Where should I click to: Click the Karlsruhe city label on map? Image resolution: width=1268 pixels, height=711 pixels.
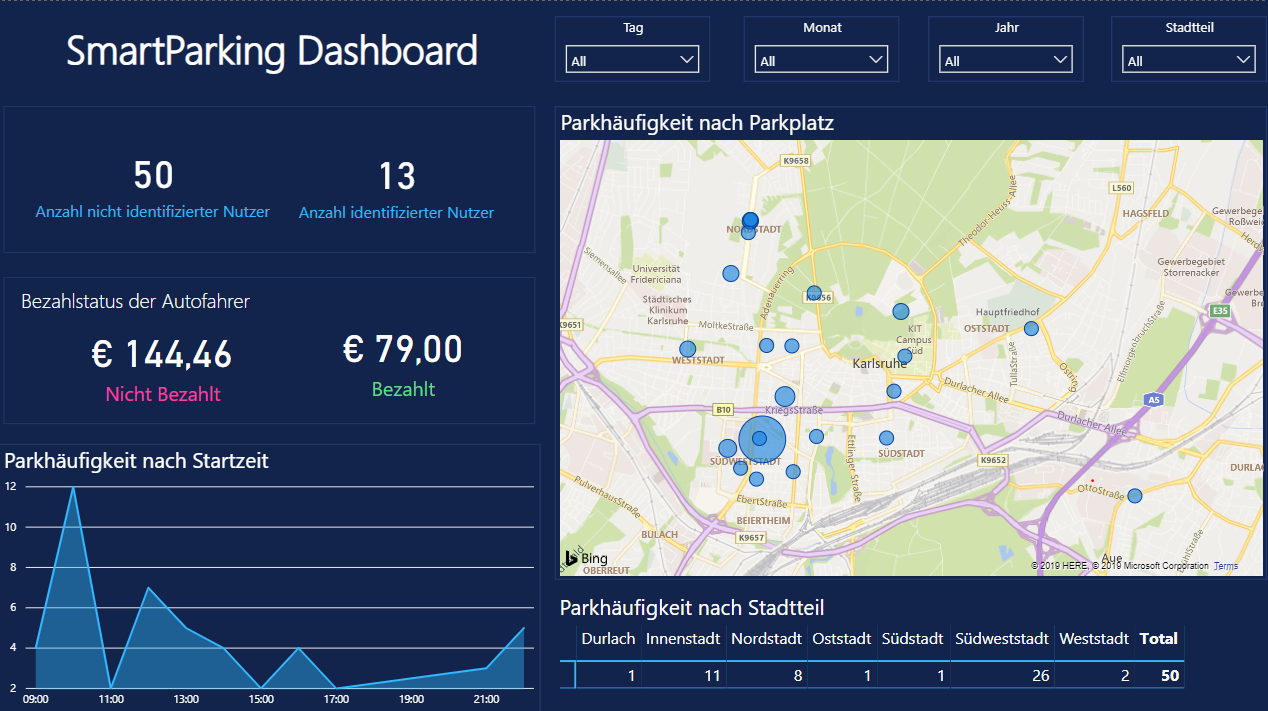click(x=878, y=364)
